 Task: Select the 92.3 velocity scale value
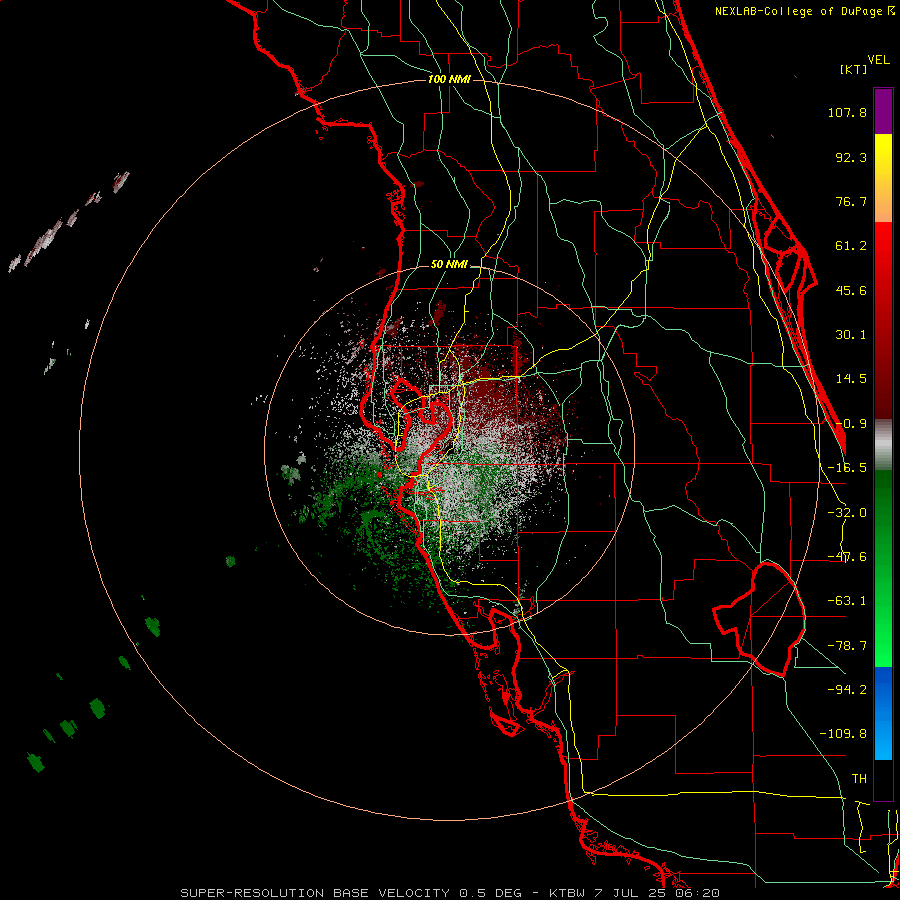[x=851, y=157]
